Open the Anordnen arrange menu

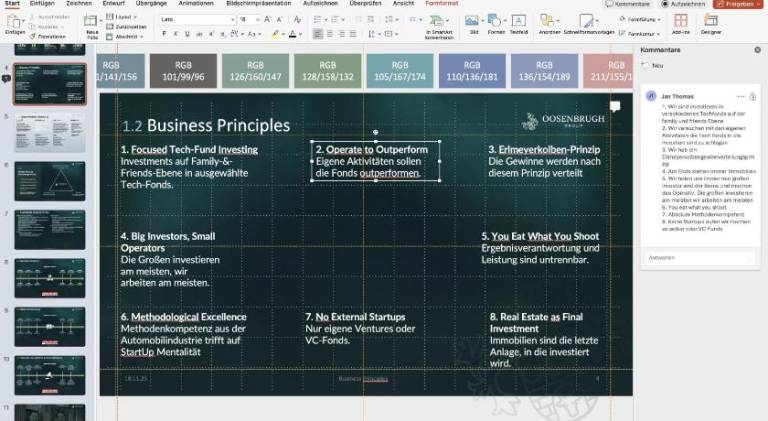pos(549,24)
